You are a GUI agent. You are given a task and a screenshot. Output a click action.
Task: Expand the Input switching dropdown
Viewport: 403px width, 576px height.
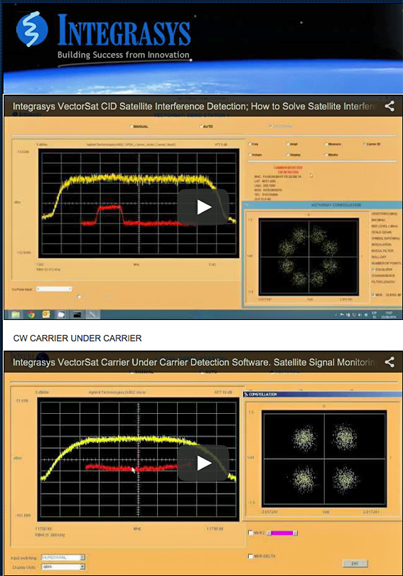[63, 558]
